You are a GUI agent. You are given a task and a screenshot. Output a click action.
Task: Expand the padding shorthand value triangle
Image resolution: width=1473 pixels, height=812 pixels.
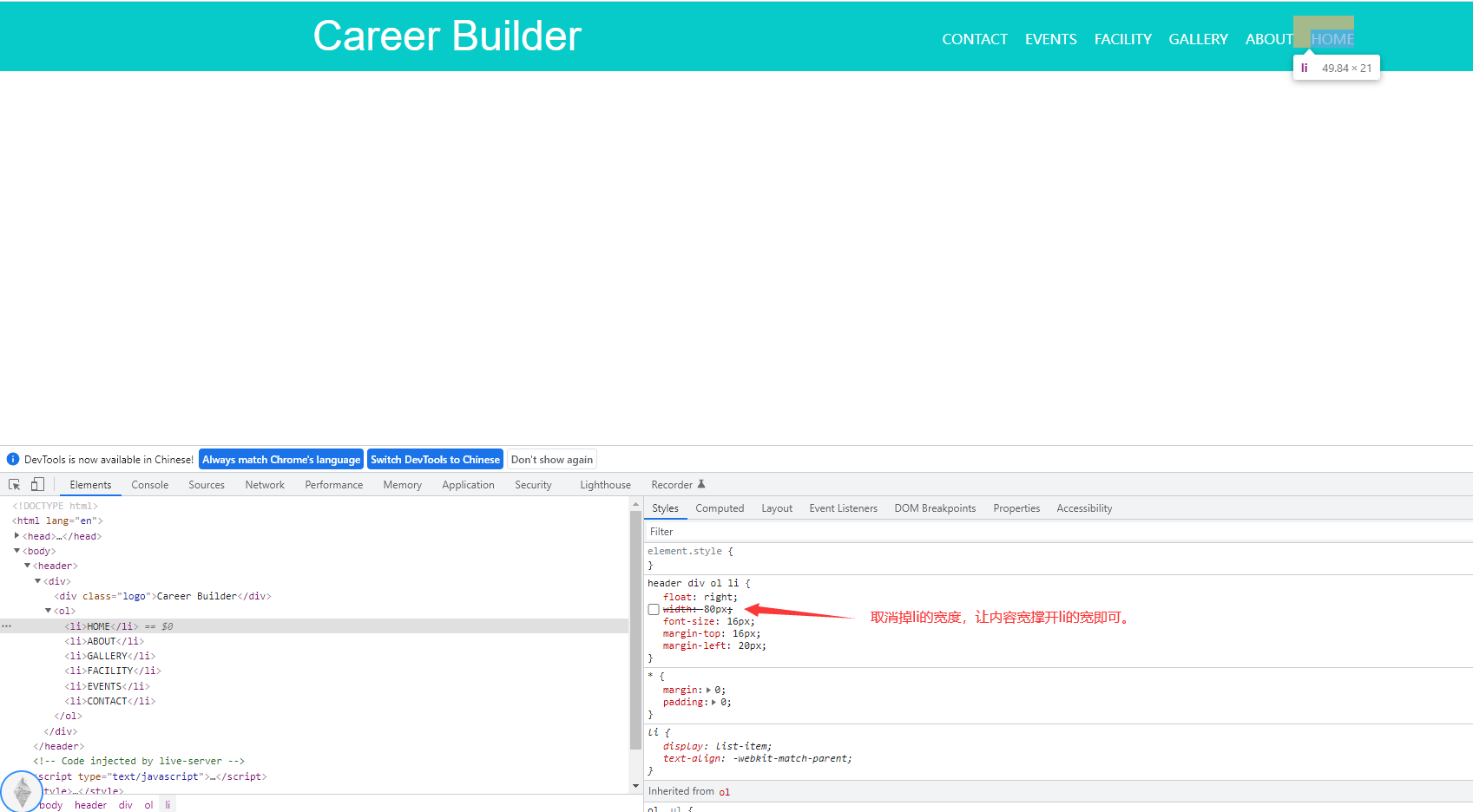point(714,703)
